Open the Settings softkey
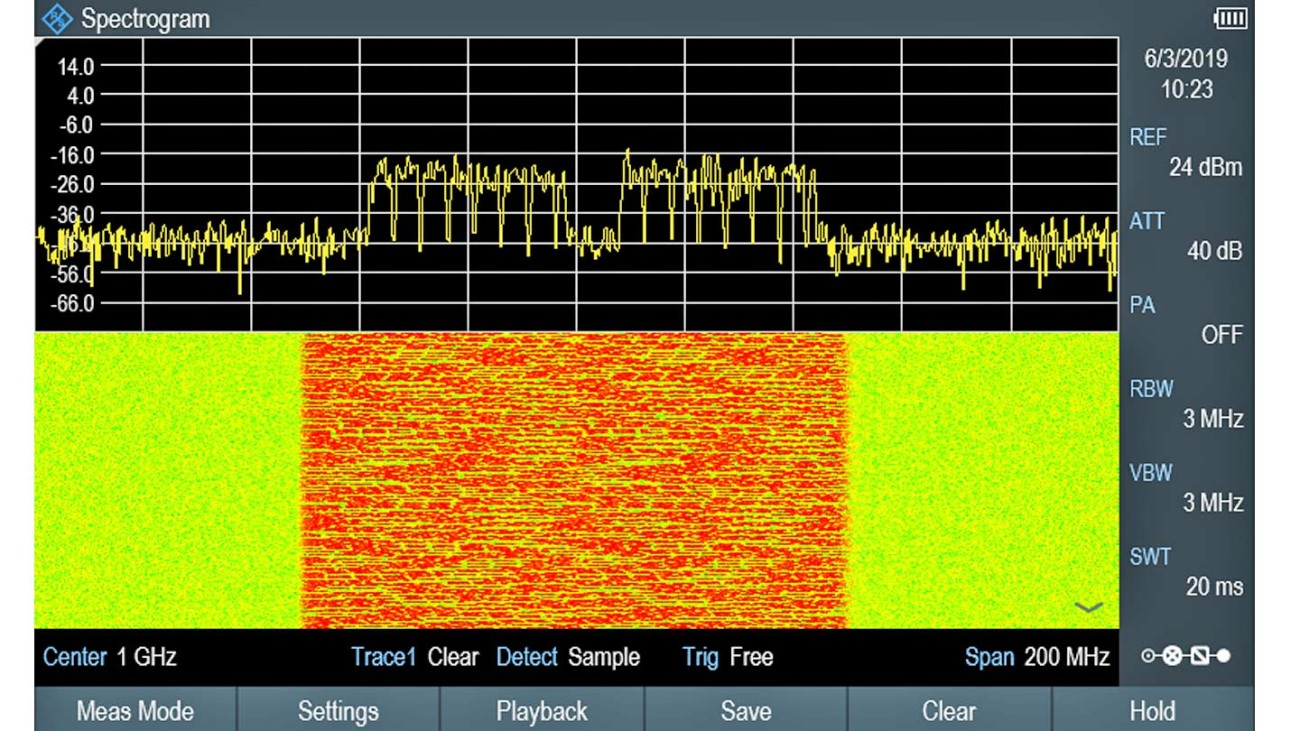The image size is (1300, 731). (337, 711)
